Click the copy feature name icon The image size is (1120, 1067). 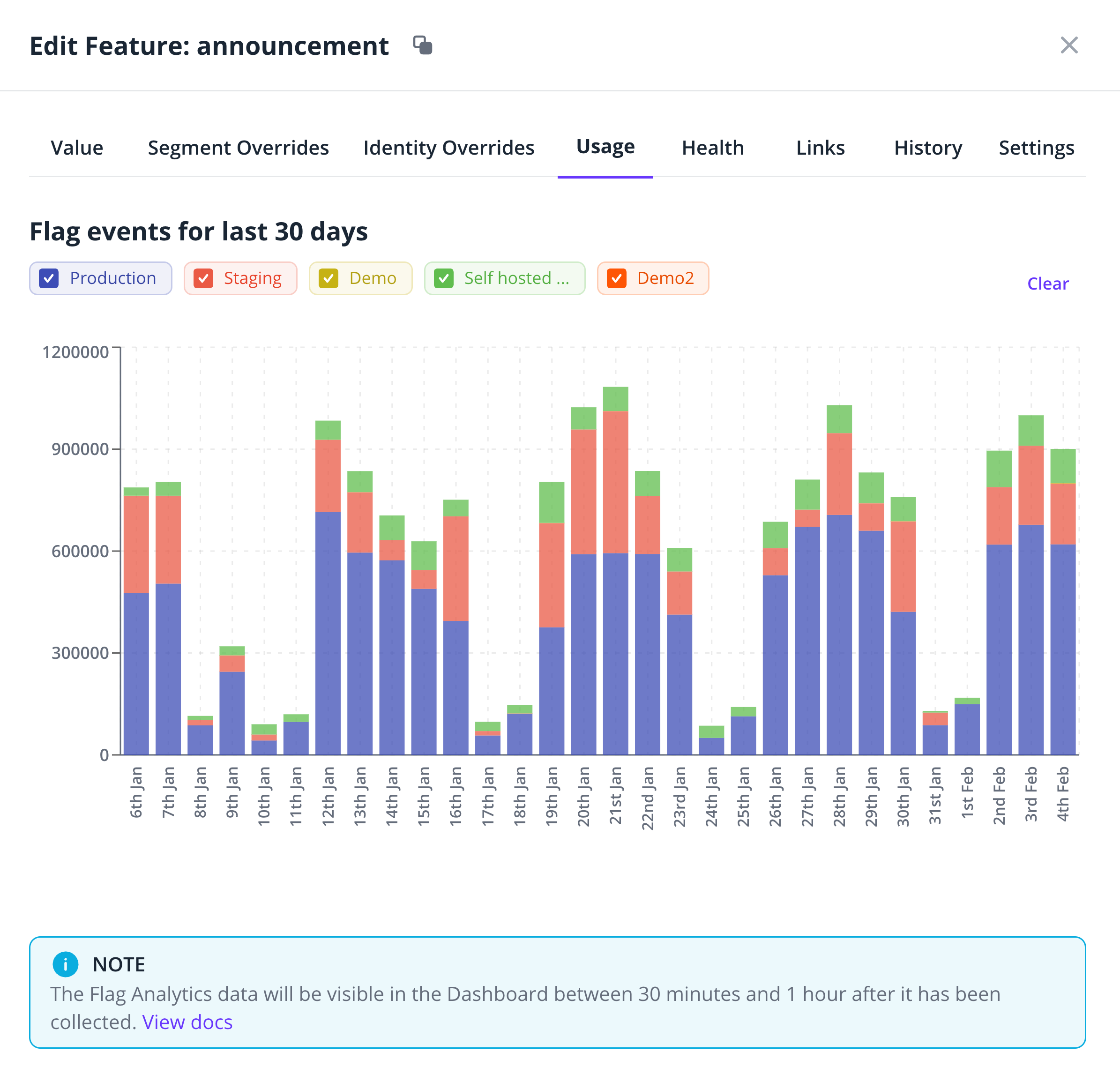(423, 45)
